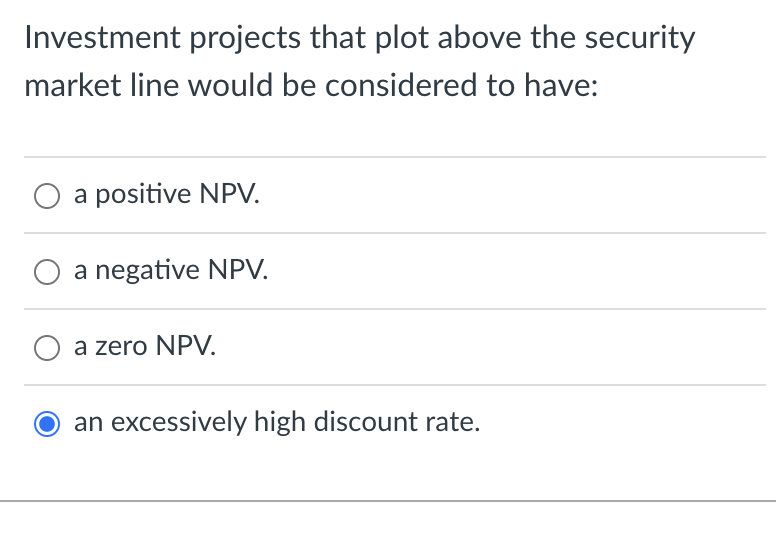Click the selected 'excessively high discount rate' radio

click(47, 424)
